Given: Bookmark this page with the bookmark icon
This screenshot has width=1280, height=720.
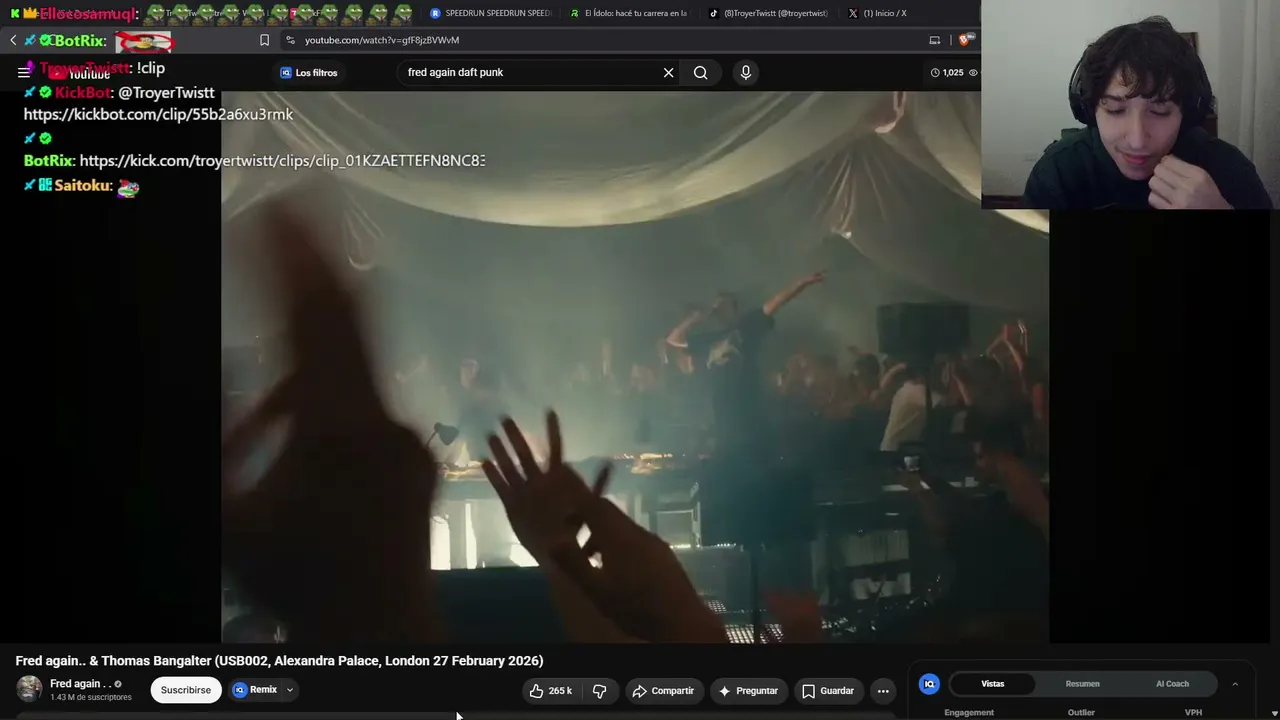Looking at the screenshot, I should pos(264,40).
